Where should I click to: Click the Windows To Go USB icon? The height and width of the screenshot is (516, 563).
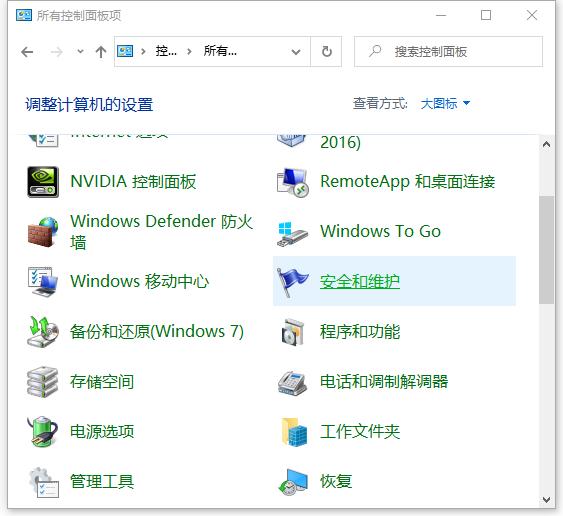pos(292,233)
